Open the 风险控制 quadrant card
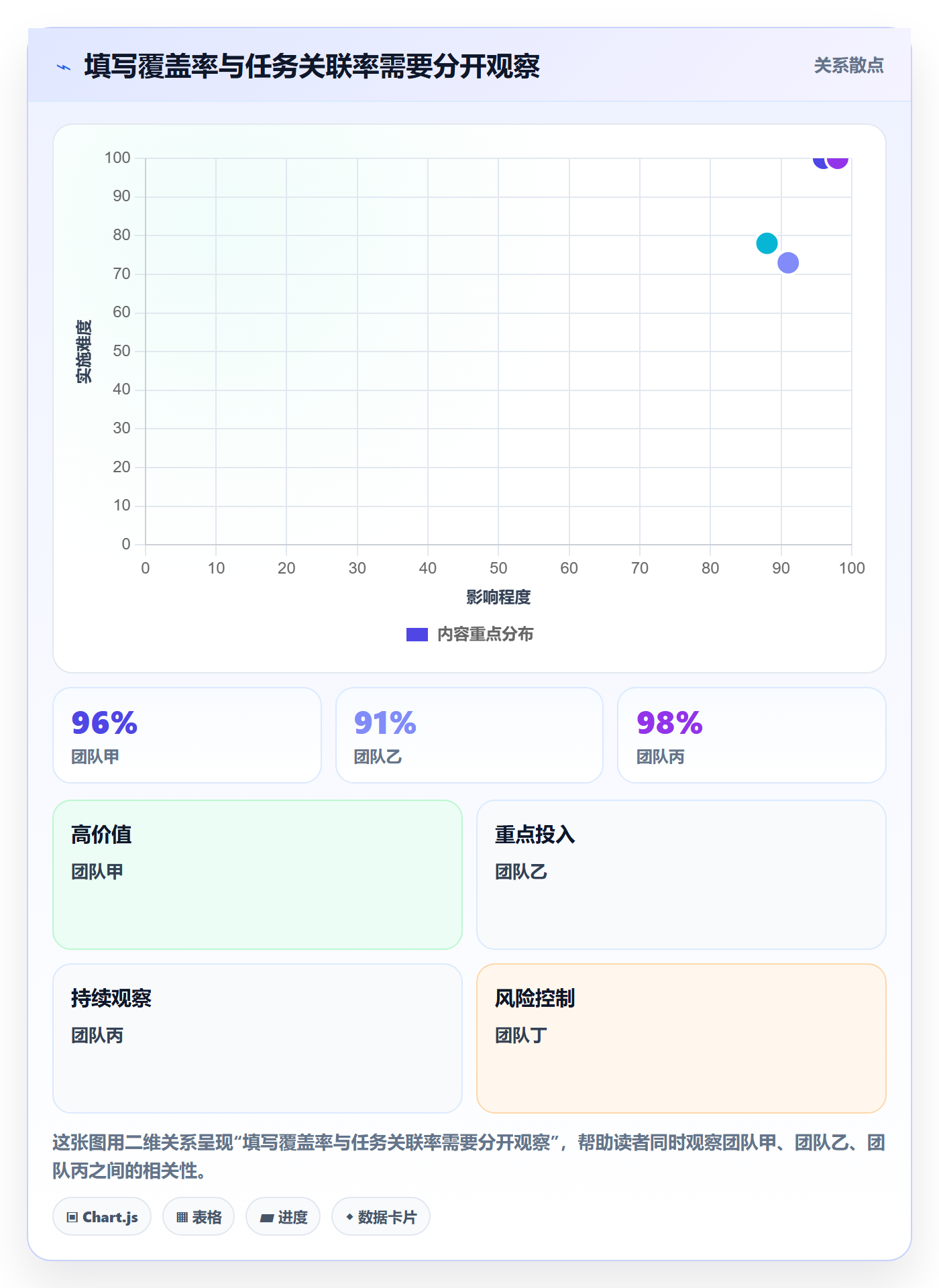This screenshot has width=939, height=1288. [681, 1038]
